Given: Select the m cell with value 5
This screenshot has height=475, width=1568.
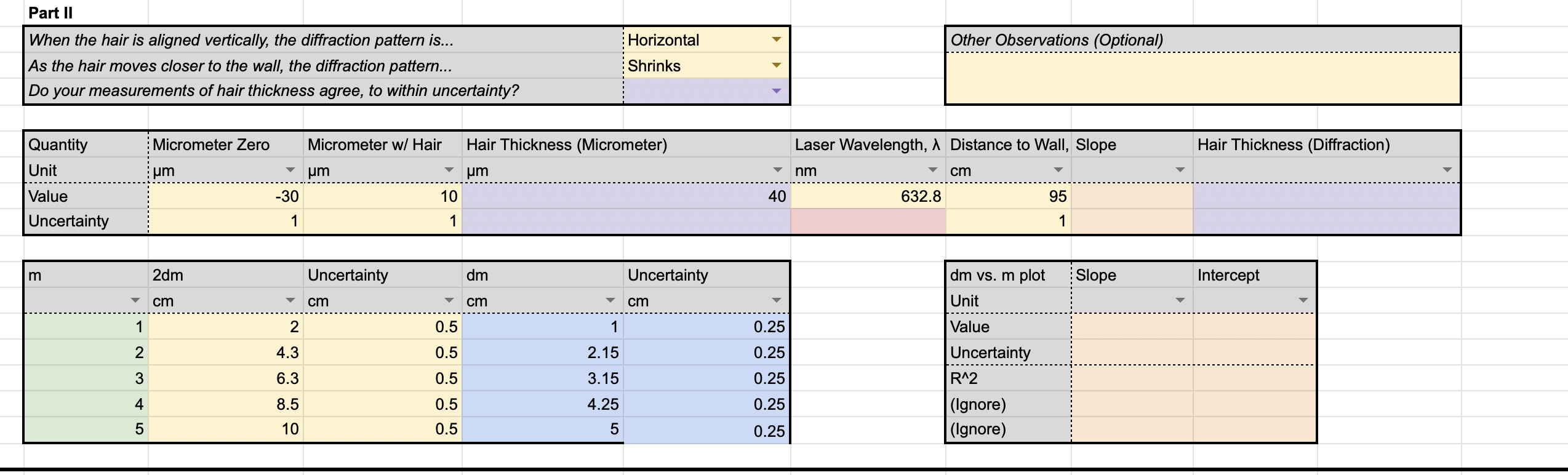Looking at the screenshot, I should point(86,429).
